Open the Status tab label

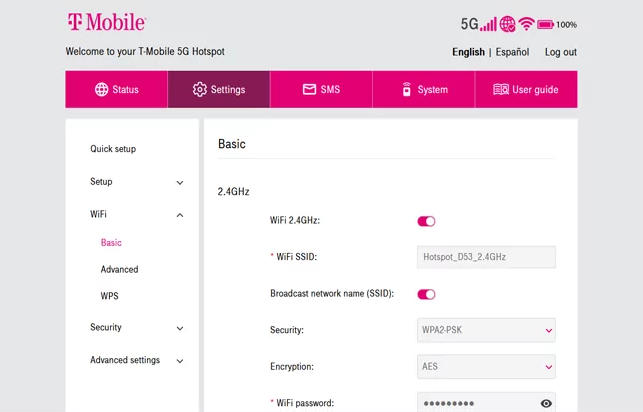pos(125,89)
